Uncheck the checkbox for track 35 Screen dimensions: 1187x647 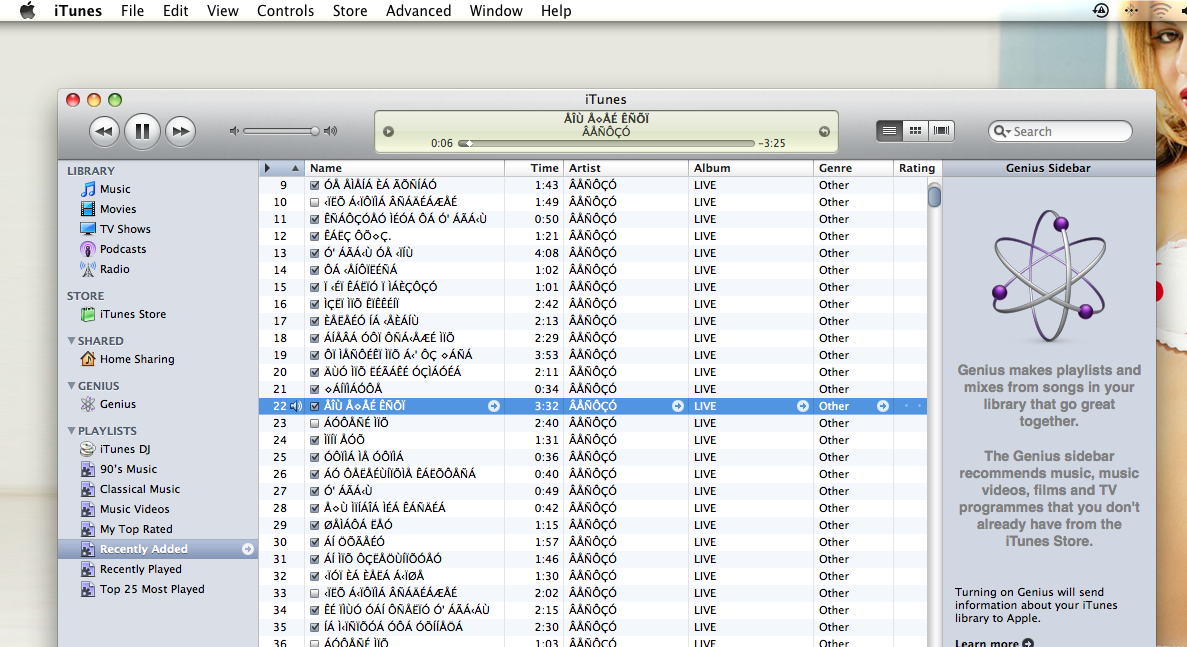(x=314, y=627)
